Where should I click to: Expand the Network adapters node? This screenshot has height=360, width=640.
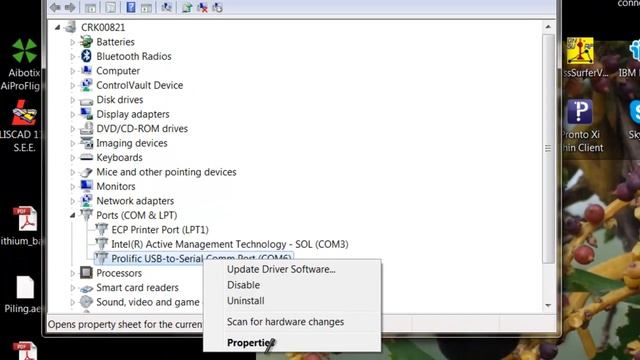[73, 201]
